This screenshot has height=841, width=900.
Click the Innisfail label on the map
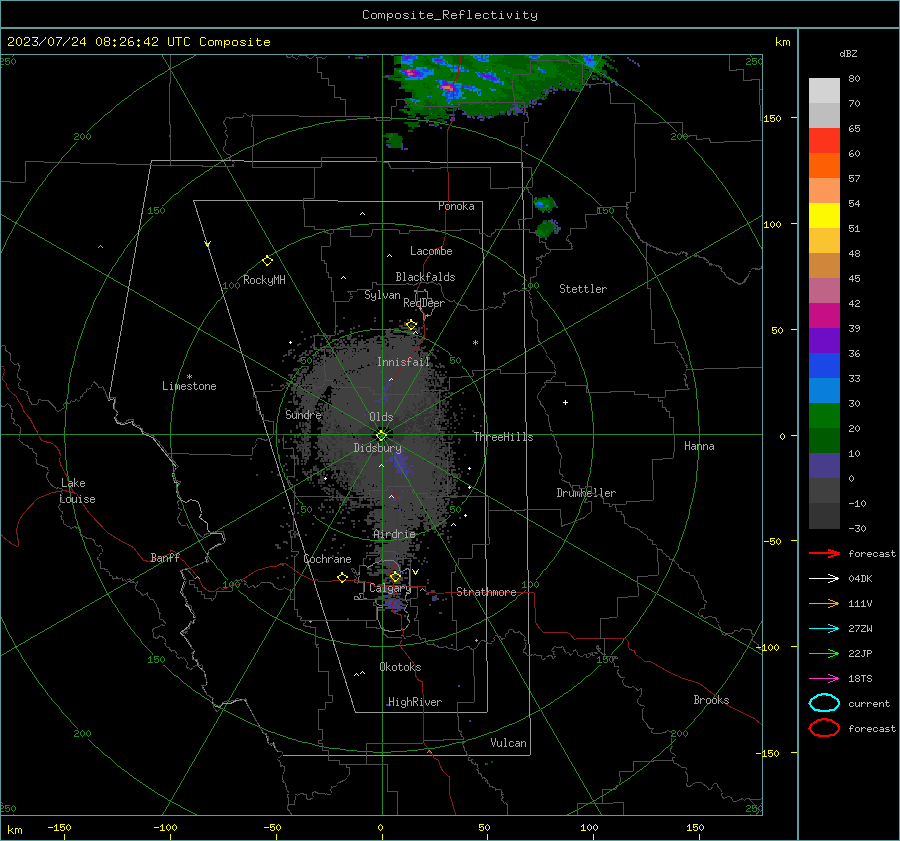pos(403,362)
